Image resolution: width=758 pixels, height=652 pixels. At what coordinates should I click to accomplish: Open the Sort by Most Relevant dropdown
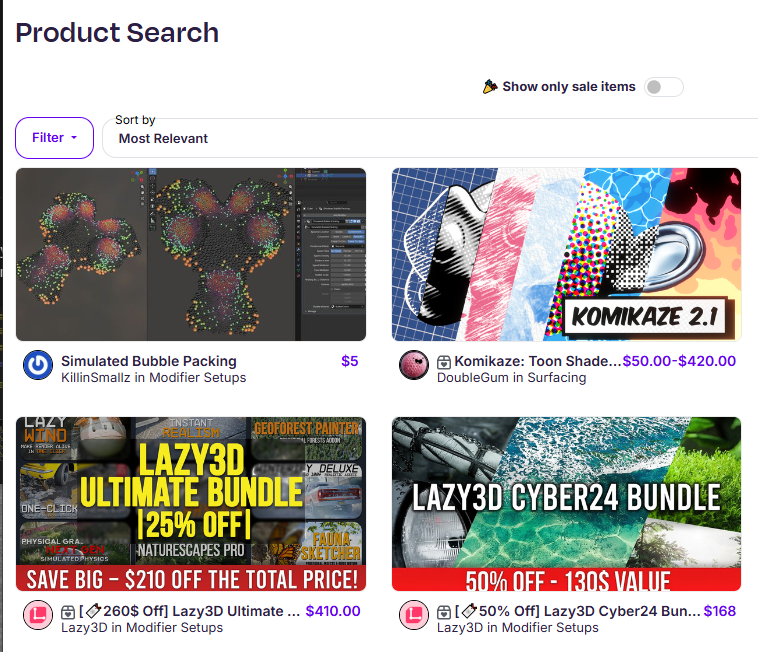pos(430,138)
